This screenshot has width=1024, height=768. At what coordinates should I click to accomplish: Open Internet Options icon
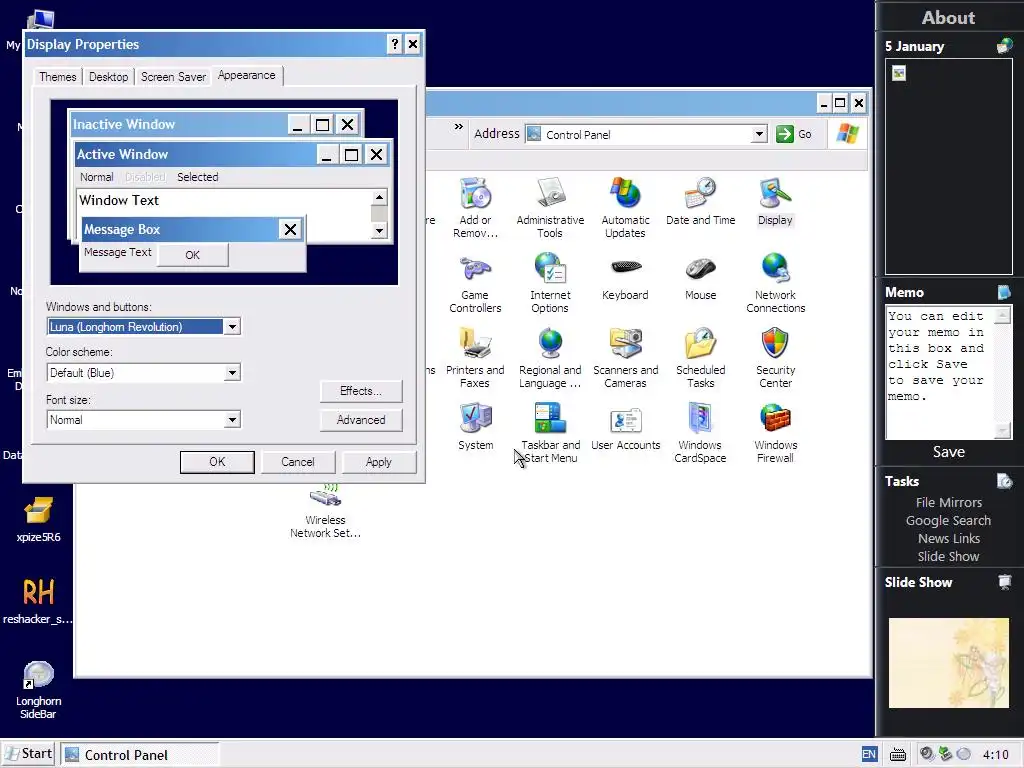550,283
